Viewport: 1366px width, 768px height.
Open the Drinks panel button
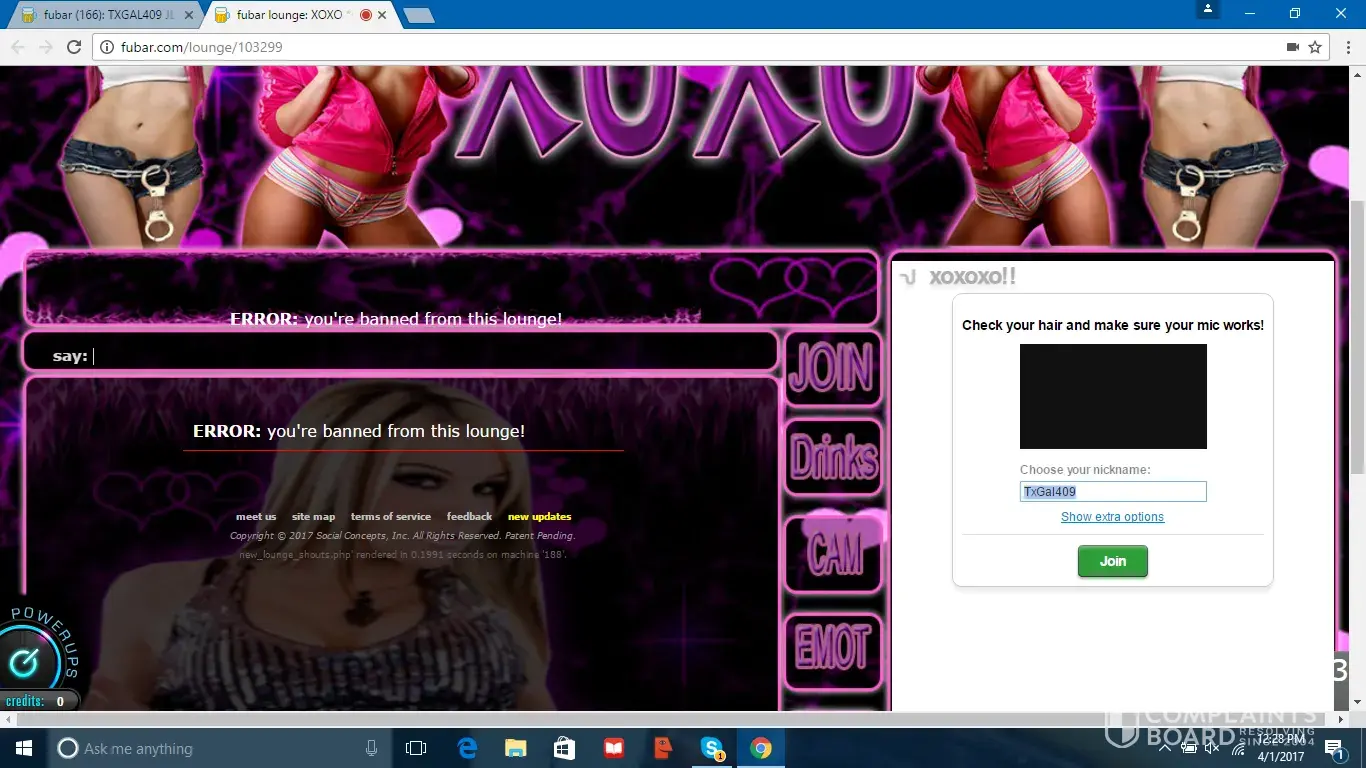click(x=833, y=458)
